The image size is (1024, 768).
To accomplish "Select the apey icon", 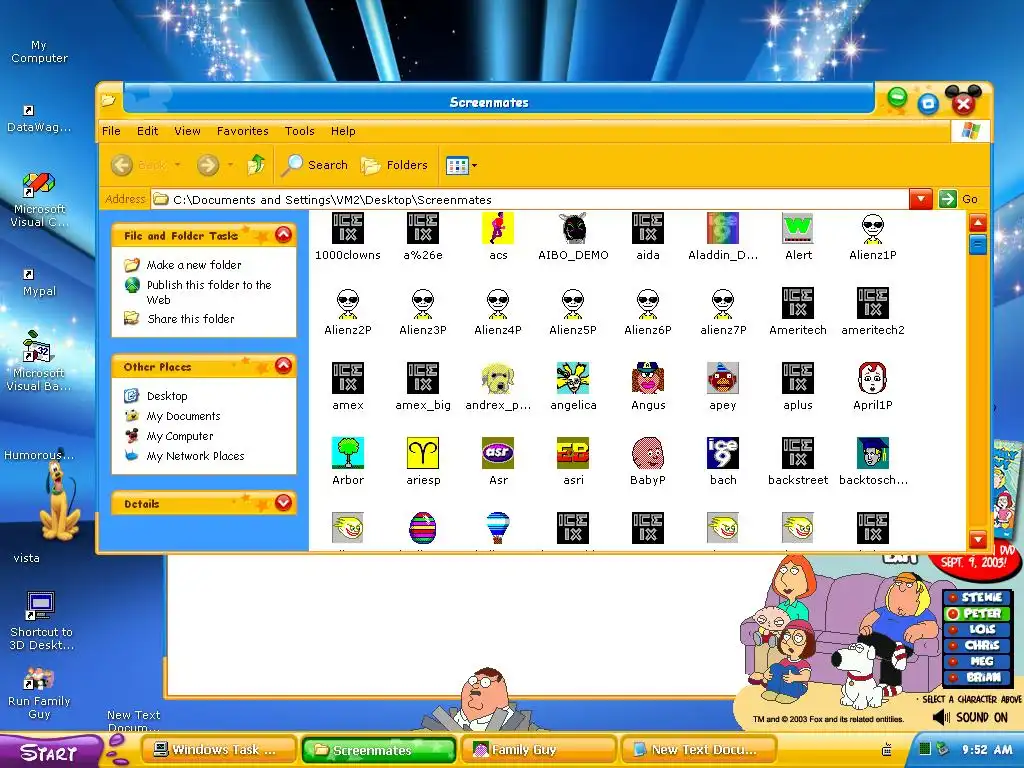I will (x=723, y=378).
